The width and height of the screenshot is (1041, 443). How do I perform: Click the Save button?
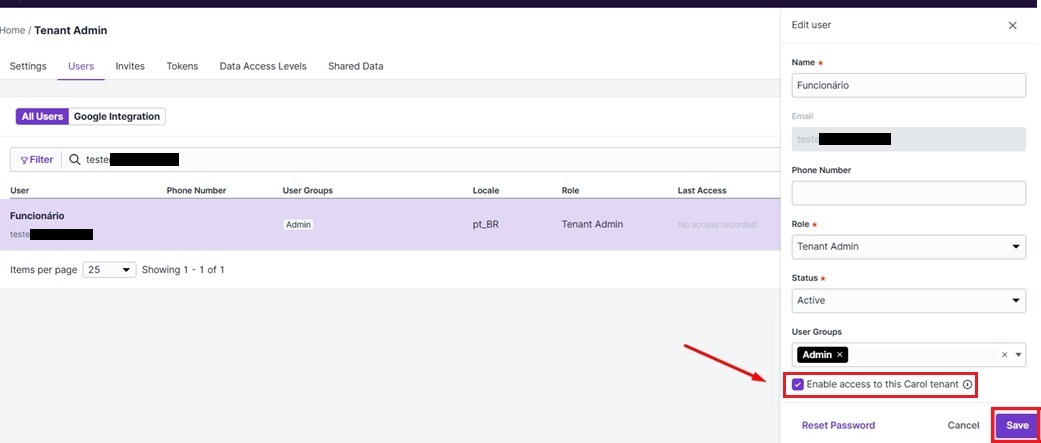point(1016,426)
